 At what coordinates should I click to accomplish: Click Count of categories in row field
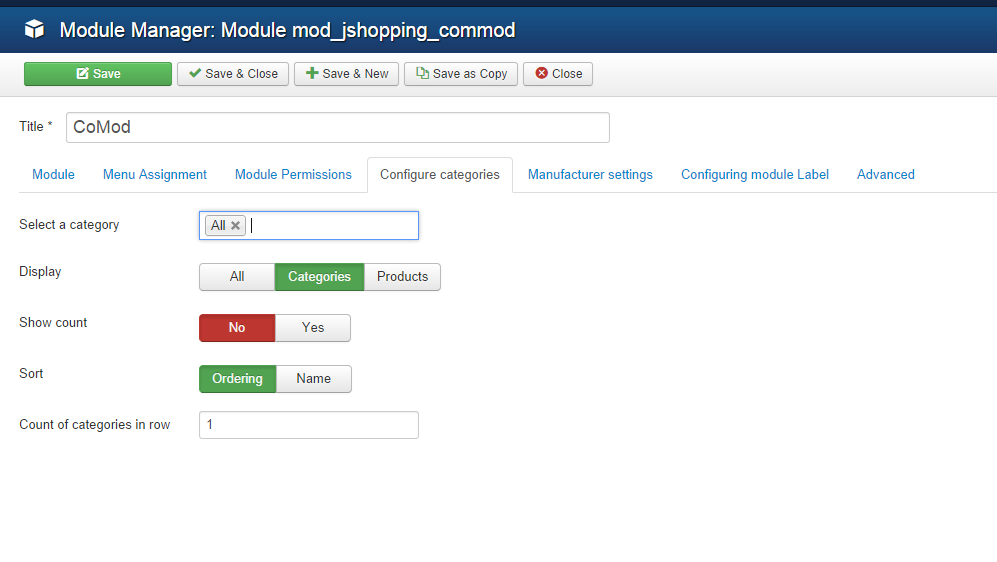pyautogui.click(x=308, y=425)
